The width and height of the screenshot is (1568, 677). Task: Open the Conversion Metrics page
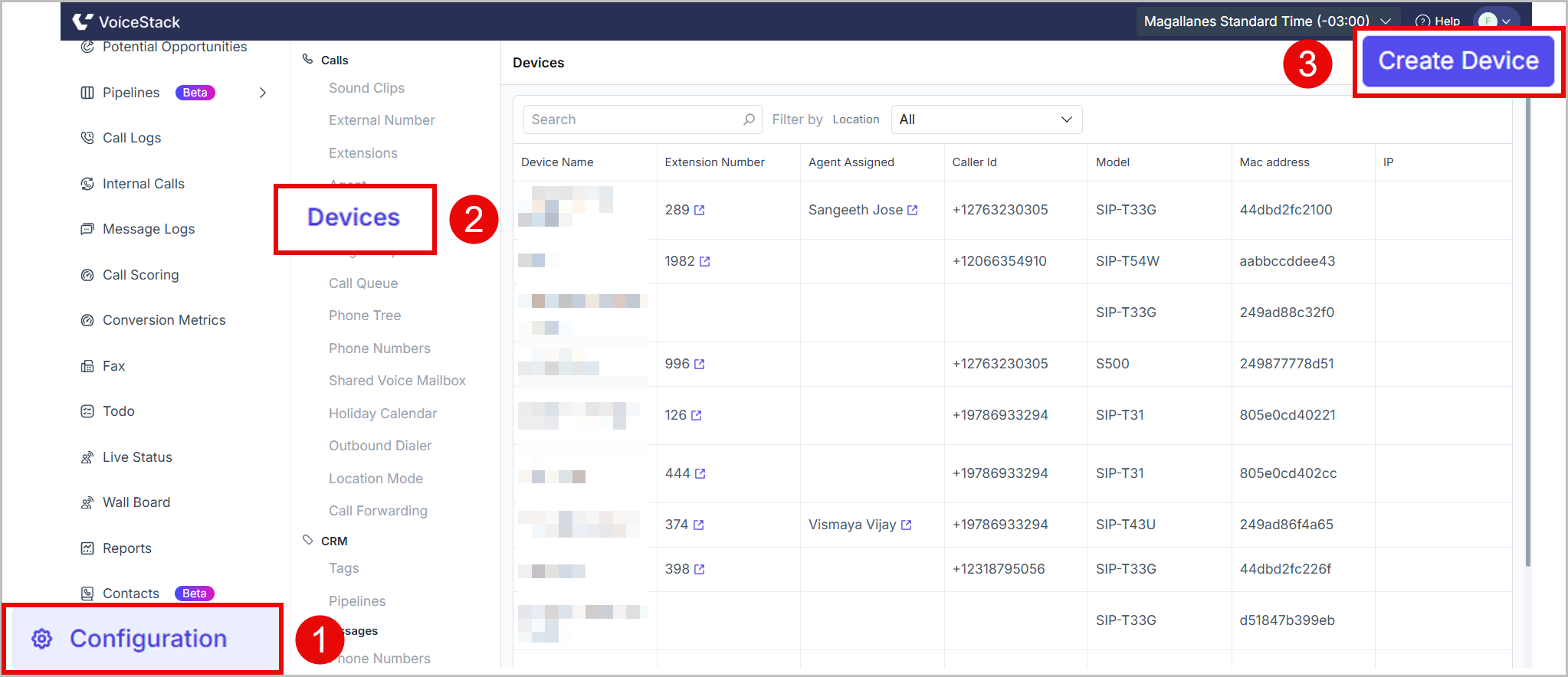click(x=164, y=320)
